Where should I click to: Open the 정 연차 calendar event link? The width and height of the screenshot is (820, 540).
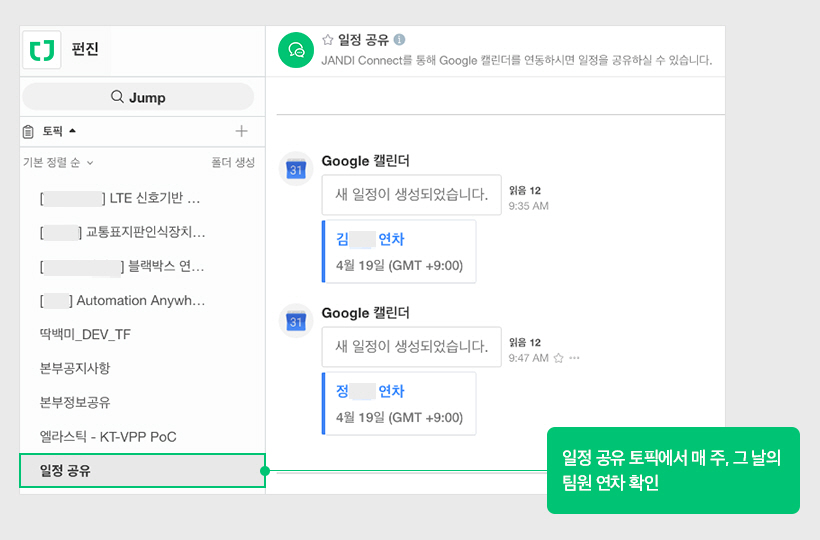pyautogui.click(x=370, y=391)
